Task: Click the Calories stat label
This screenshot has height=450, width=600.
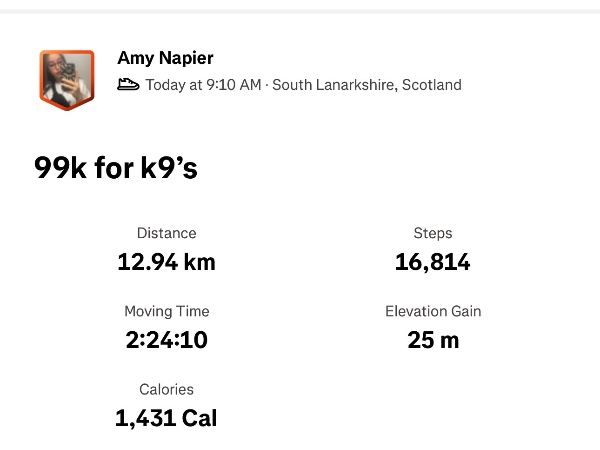Action: 166,389
